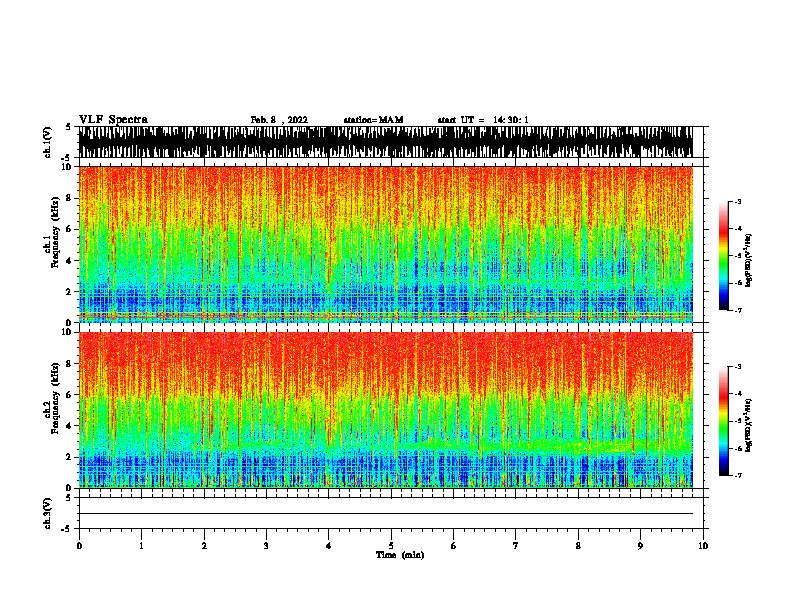Click the "-7" label on ch.2 color bar
Screen dimensions: 792x612
pos(738,475)
